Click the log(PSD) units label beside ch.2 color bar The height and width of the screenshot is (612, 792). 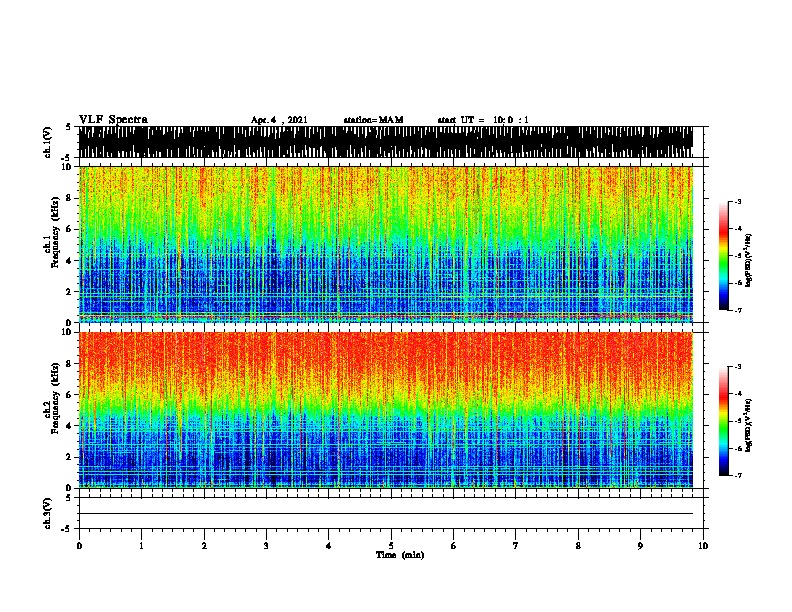(x=749, y=425)
